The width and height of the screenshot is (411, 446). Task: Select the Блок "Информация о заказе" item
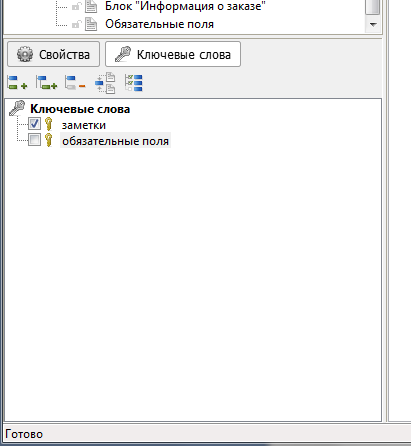click(x=185, y=6)
